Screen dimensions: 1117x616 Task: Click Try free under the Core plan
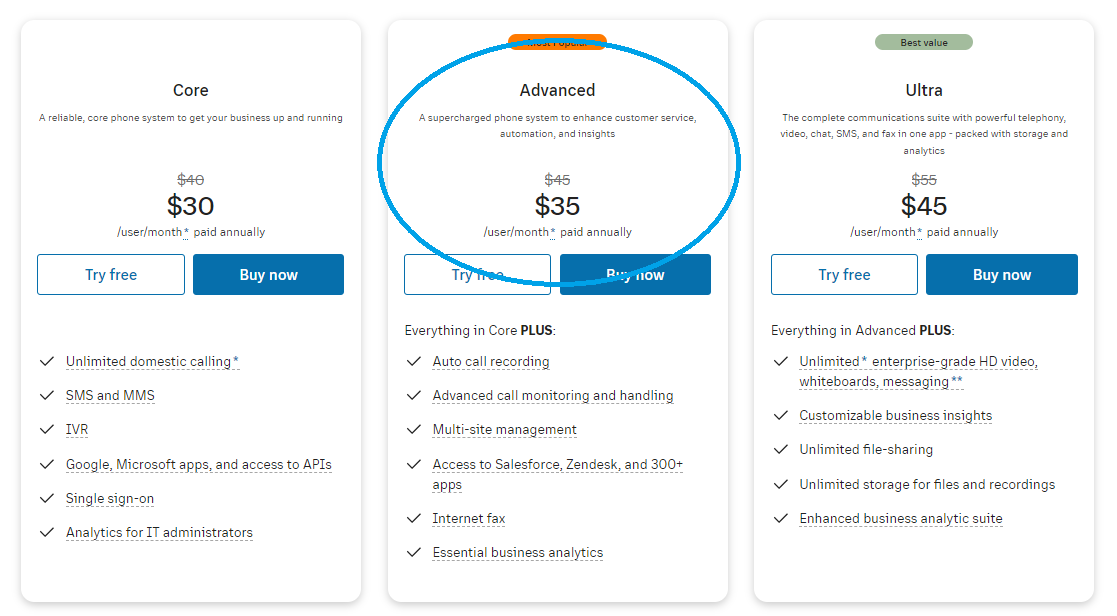coord(111,275)
